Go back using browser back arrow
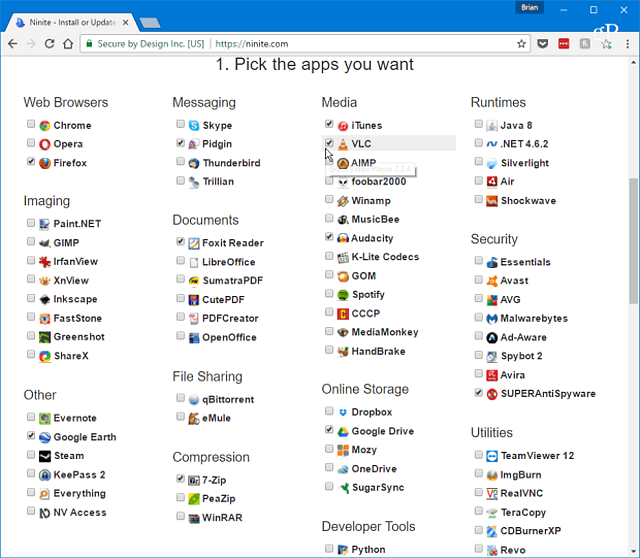Image resolution: width=640 pixels, height=558 pixels. [13, 44]
